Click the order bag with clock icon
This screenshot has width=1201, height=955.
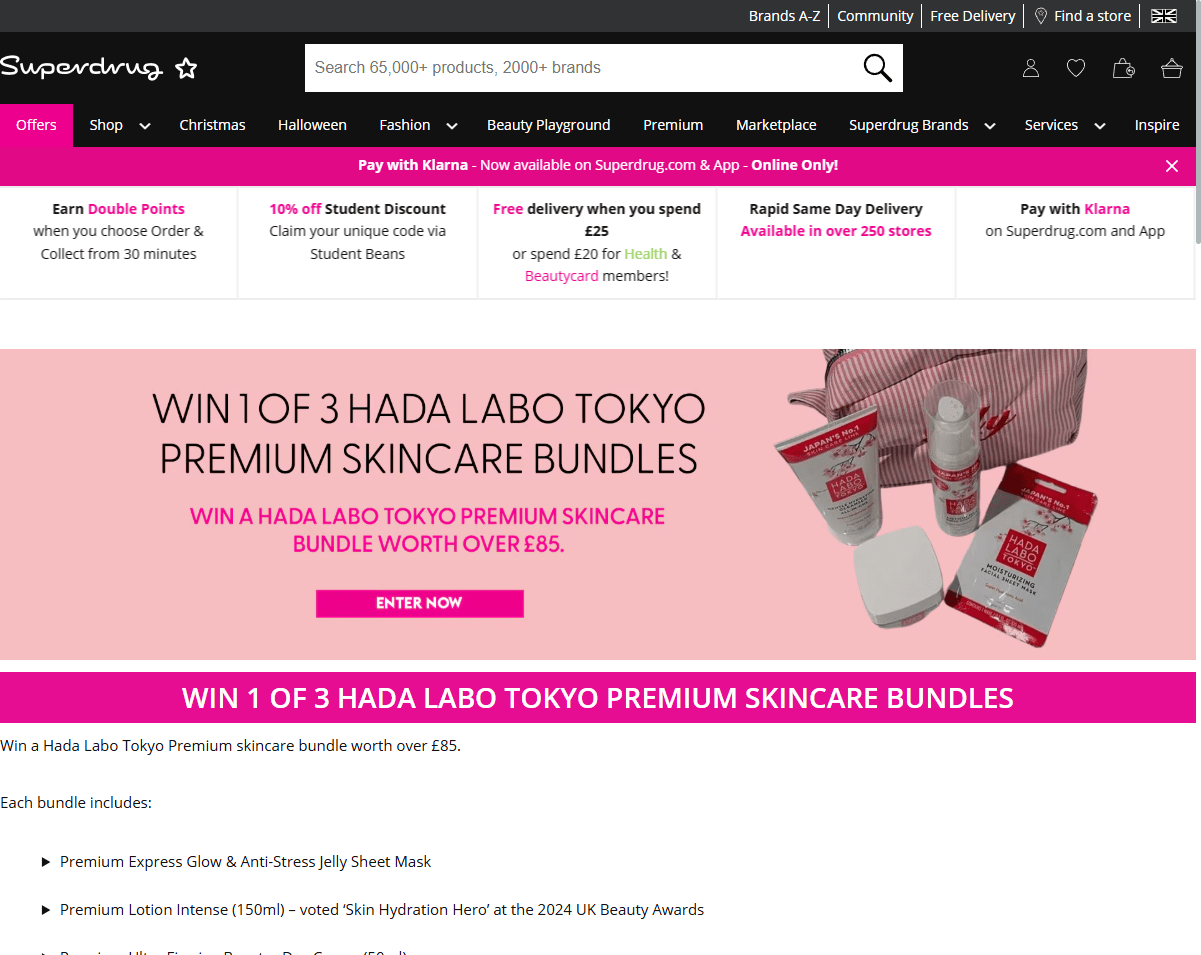[x=1124, y=68]
